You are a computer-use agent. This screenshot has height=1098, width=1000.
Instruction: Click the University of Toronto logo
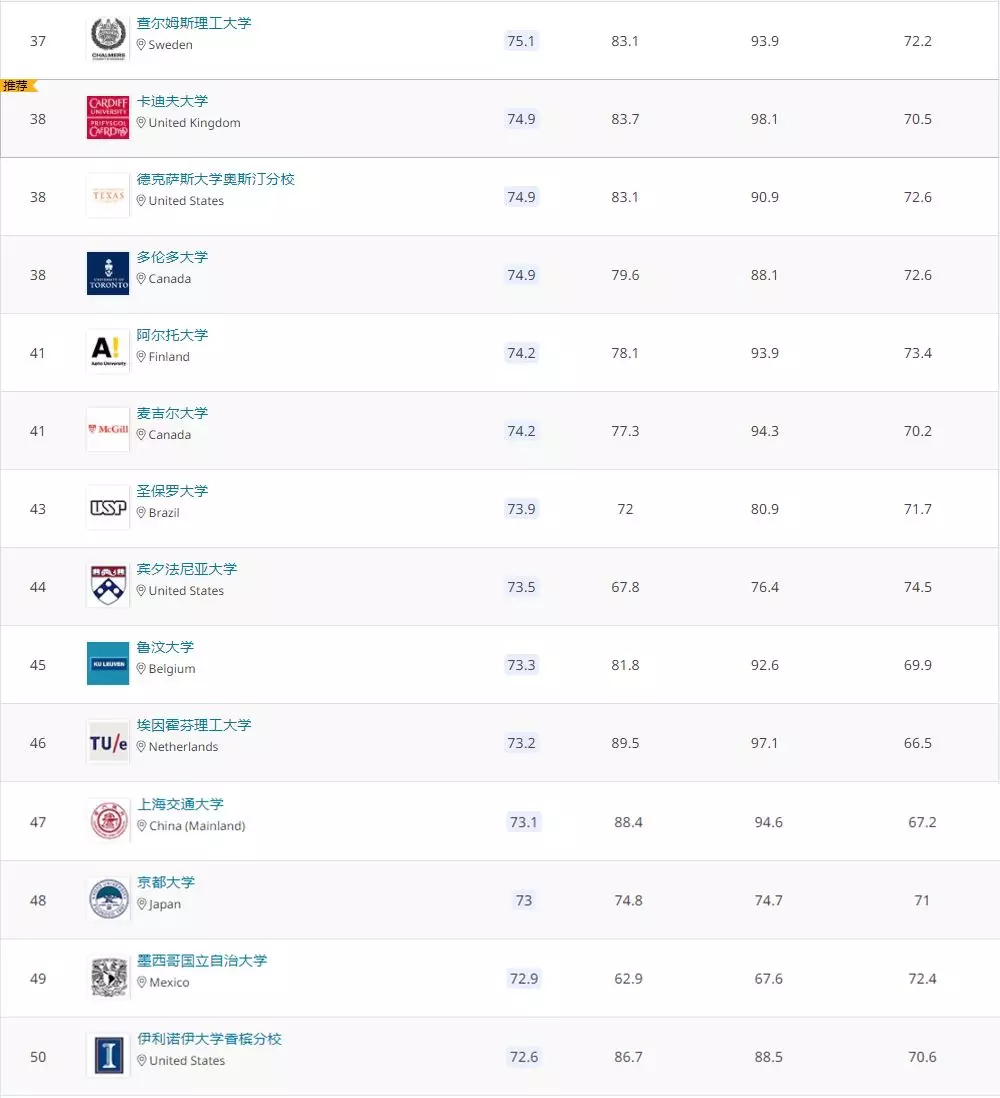(108, 274)
